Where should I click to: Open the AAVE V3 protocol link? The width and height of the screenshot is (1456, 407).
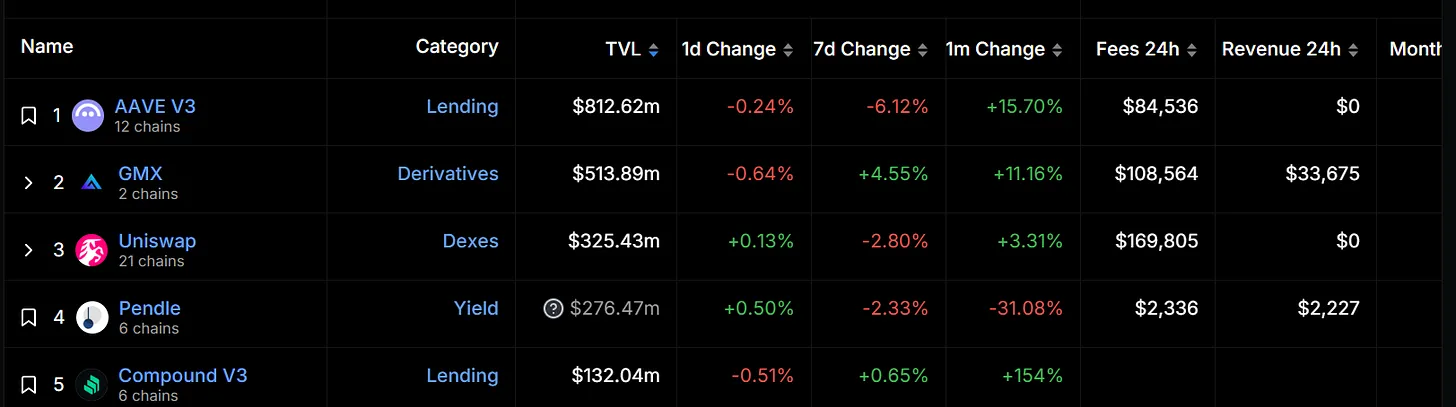tap(155, 107)
